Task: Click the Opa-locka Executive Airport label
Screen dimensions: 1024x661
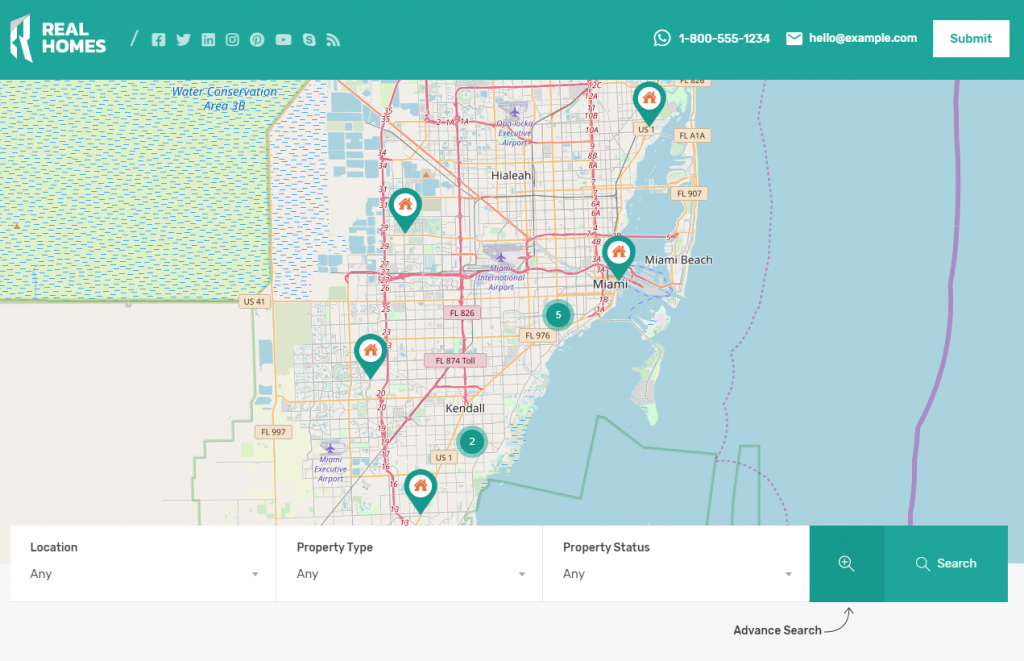Action: pos(515,133)
